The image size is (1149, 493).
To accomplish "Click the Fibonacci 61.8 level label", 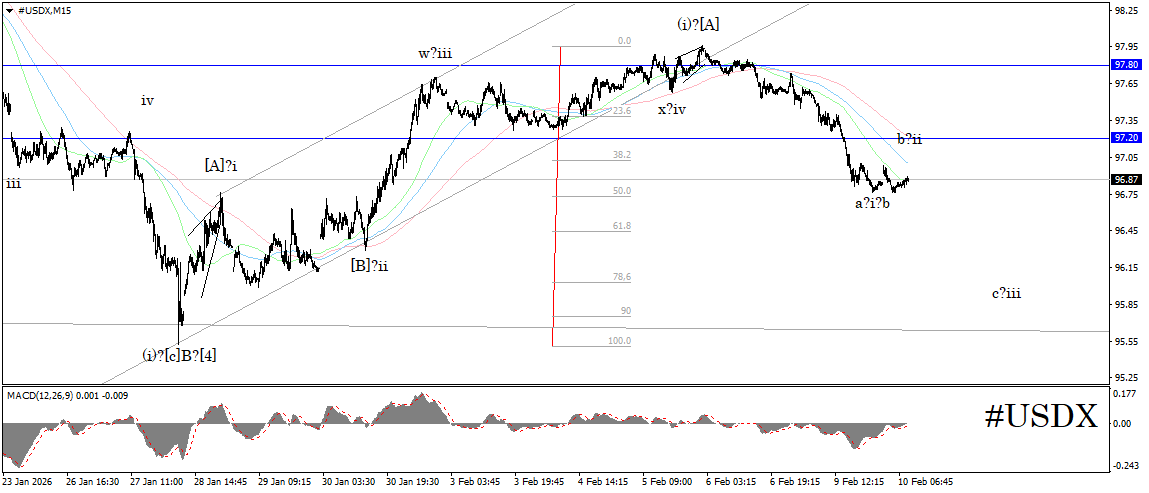I will 622,226.
